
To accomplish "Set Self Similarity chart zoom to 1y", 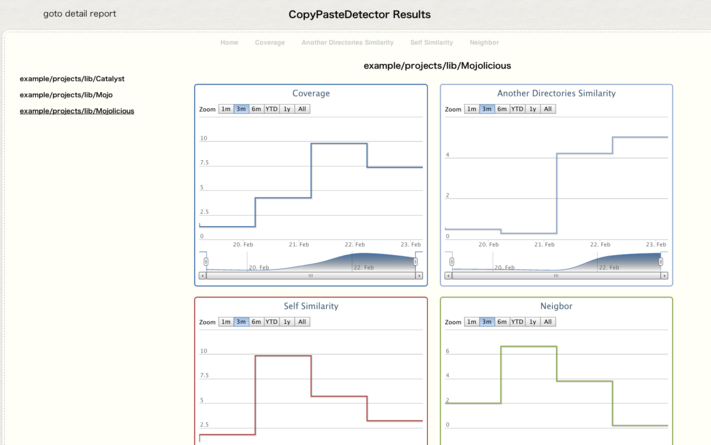I will [287, 322].
